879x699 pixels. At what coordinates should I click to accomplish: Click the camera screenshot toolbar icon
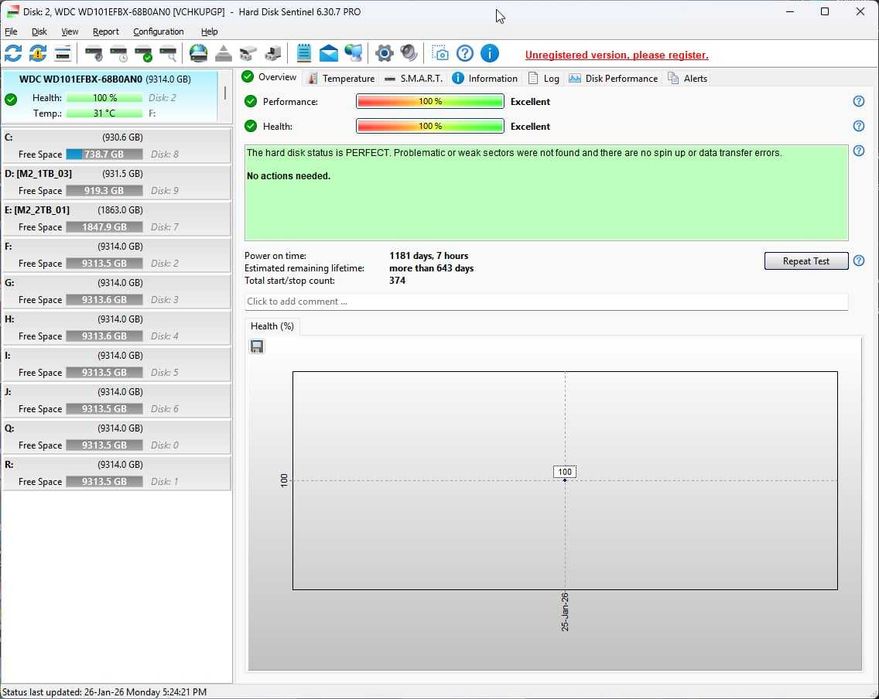[x=440, y=54]
